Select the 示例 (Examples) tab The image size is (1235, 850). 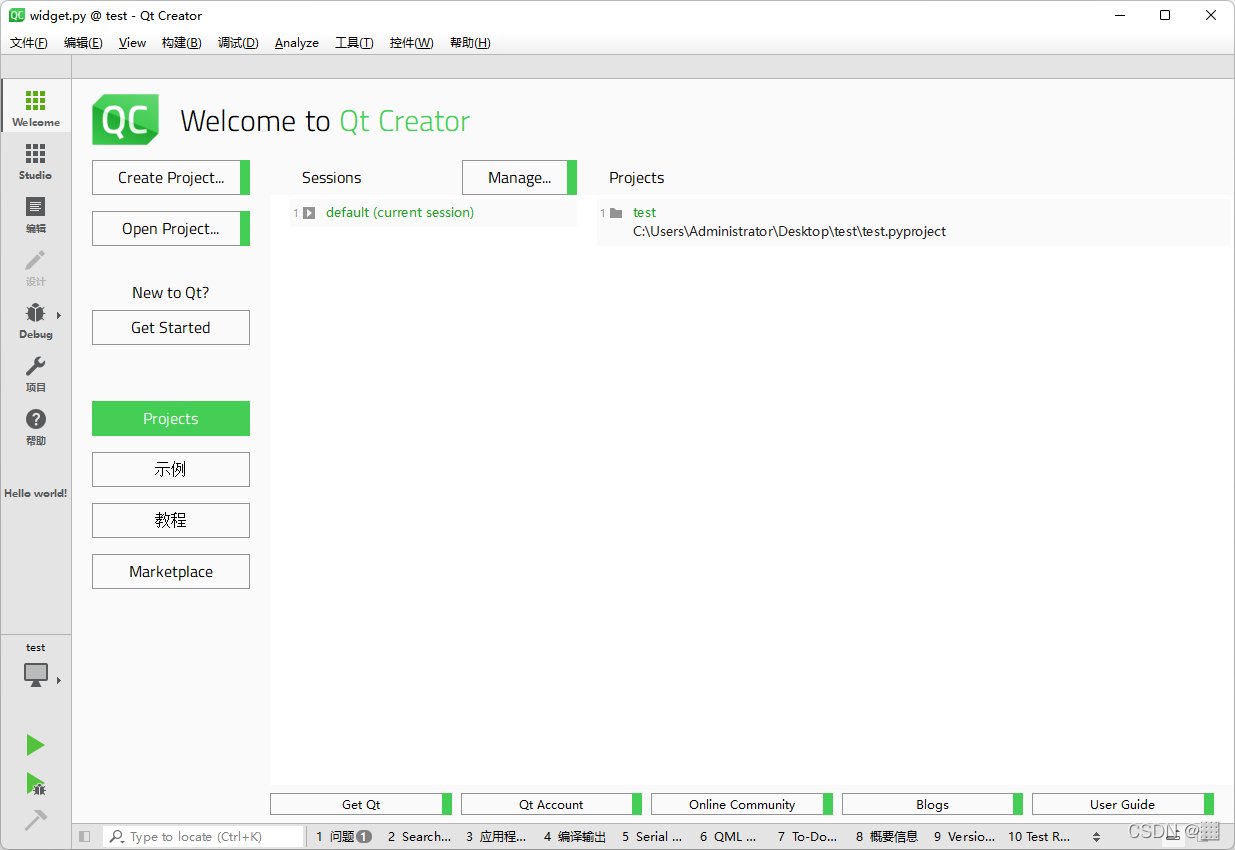click(171, 469)
